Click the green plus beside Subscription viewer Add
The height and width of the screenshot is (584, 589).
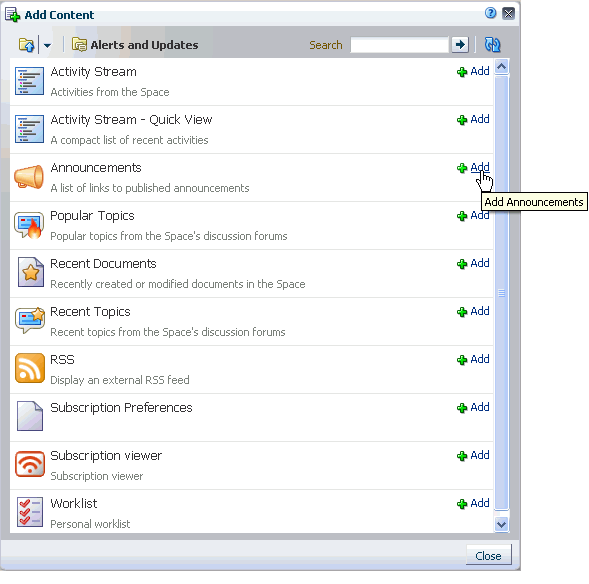[x=462, y=456]
